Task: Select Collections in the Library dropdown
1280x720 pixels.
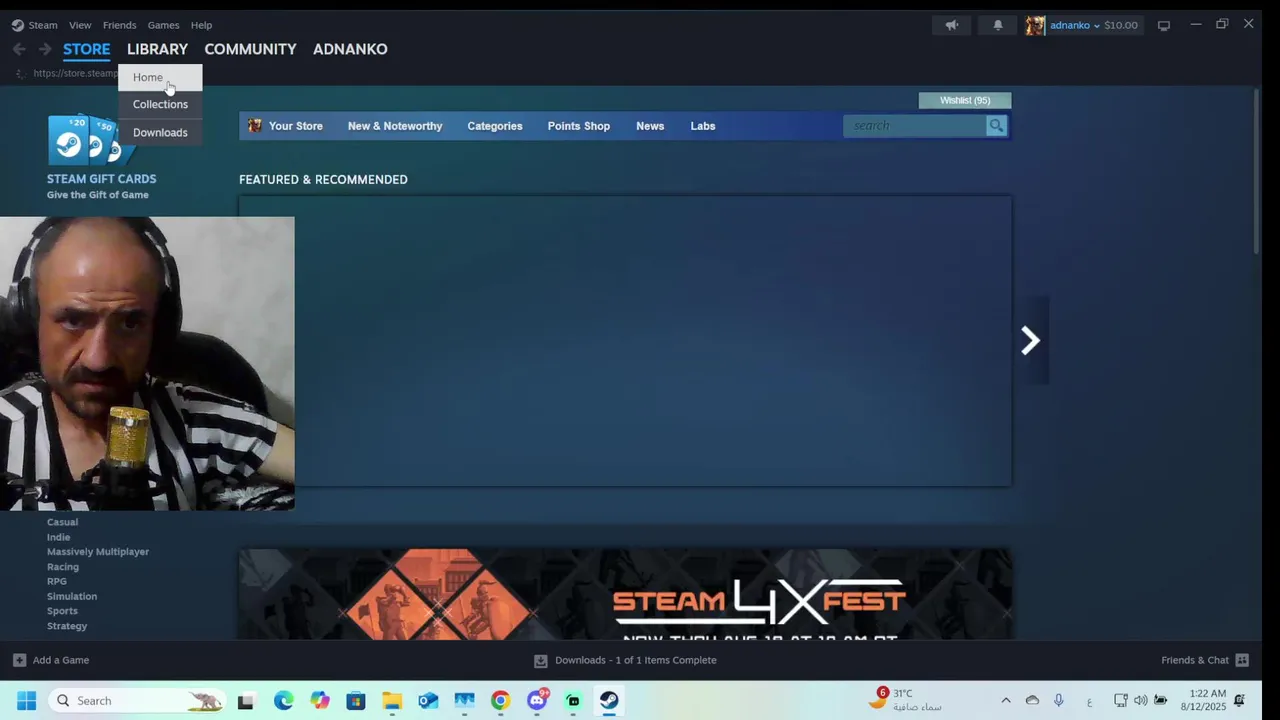Action: (x=160, y=104)
